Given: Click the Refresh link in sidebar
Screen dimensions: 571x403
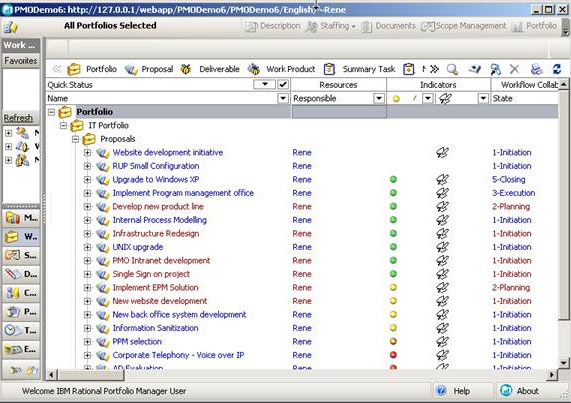Looking at the screenshot, I should pyautogui.click(x=18, y=118).
